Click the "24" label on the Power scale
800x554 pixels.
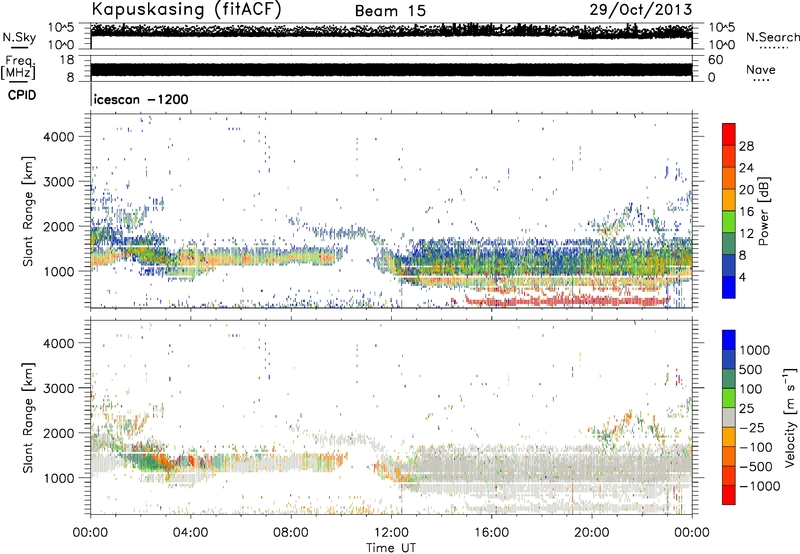[746, 168]
